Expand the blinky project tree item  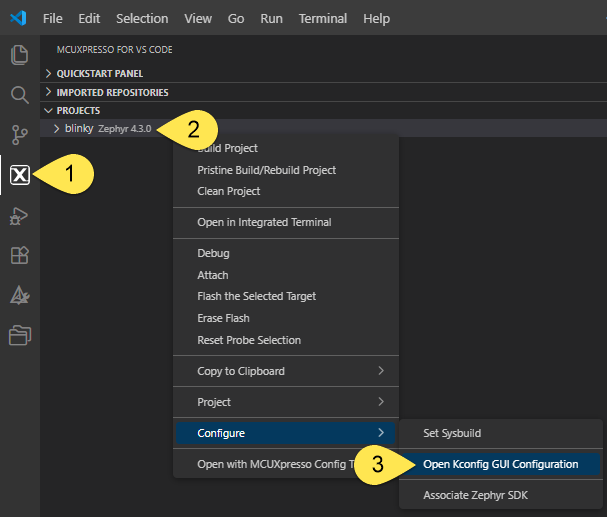[57, 129]
